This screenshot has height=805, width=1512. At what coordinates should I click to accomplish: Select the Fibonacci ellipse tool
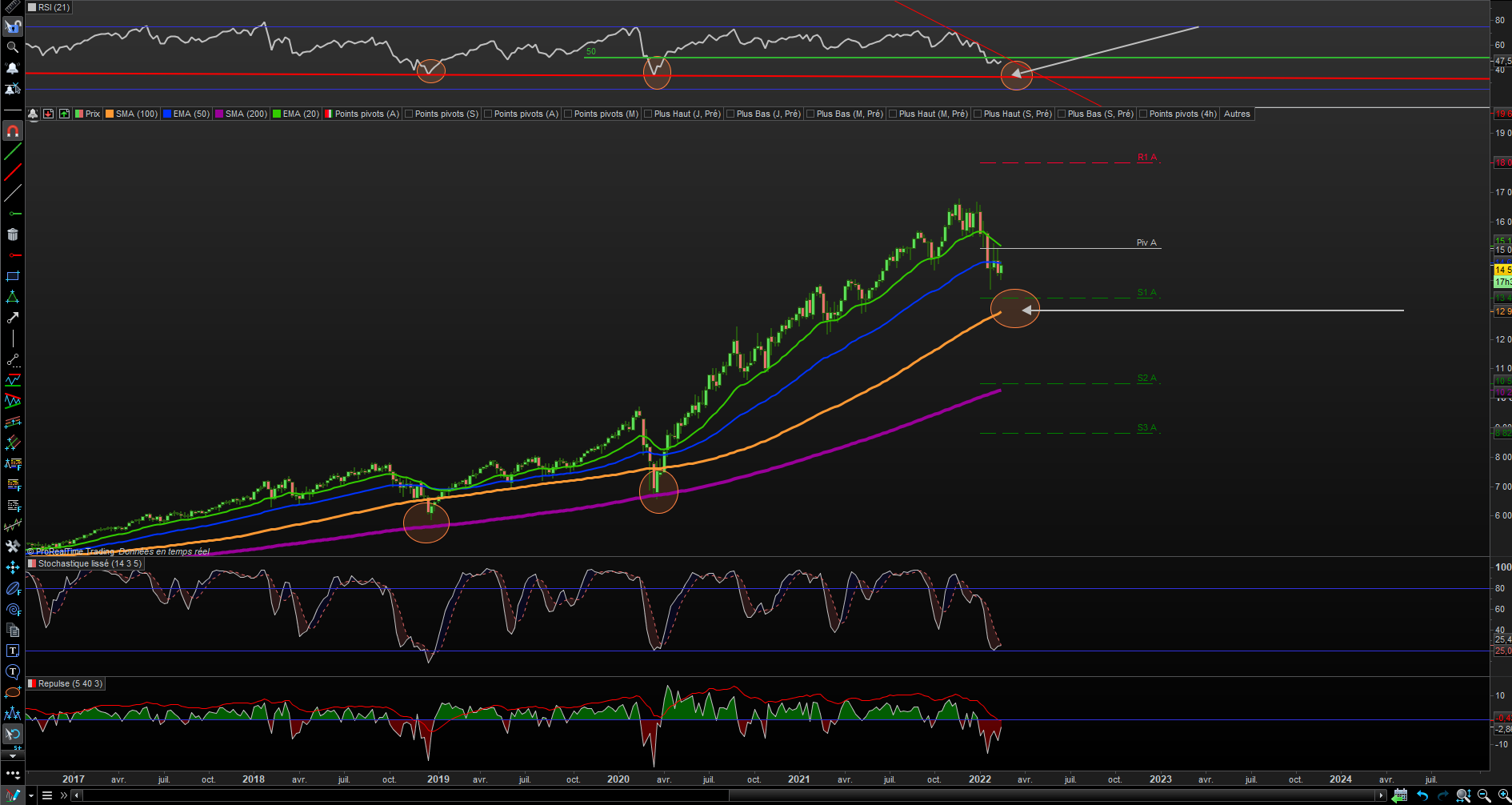[12, 588]
